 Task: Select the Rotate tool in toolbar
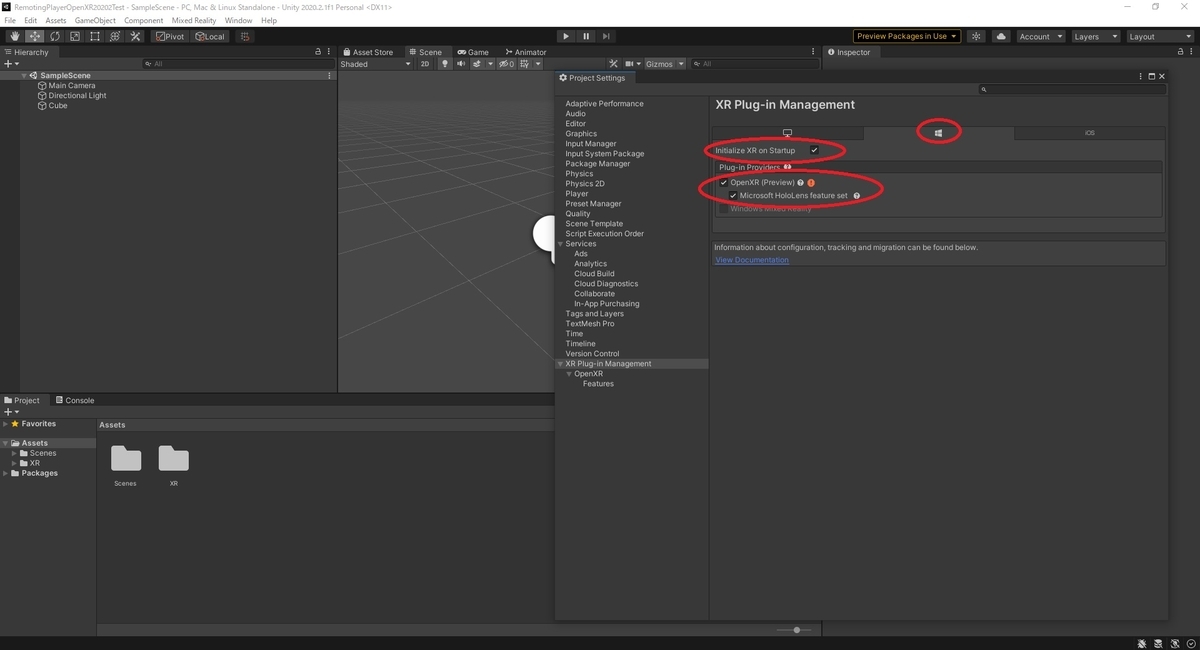point(54,36)
